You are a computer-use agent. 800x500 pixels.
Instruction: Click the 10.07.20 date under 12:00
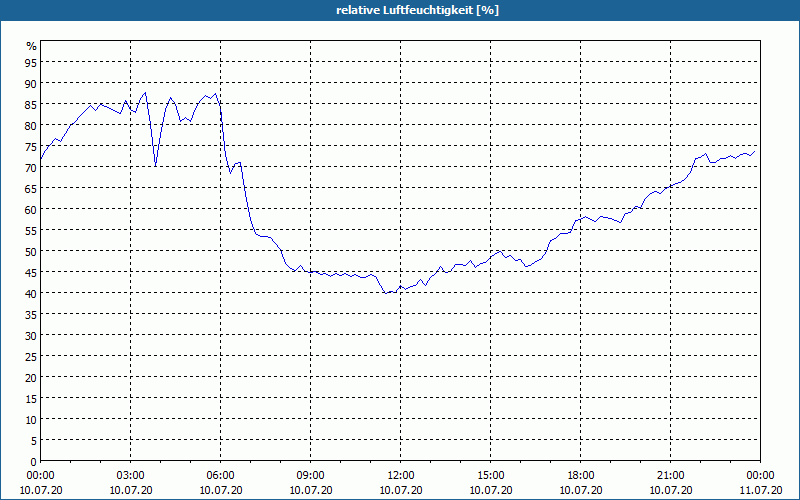401,490
